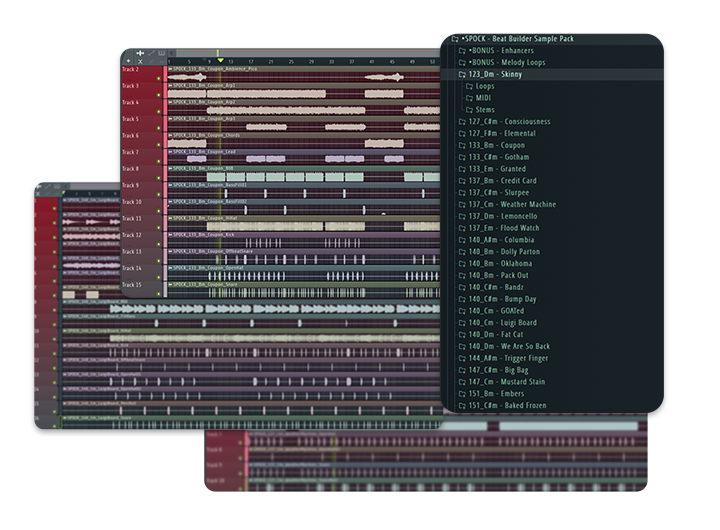Mute Track 2 using its green LED
Image resolution: width=720 pixels, height=530 pixels.
point(158,79)
